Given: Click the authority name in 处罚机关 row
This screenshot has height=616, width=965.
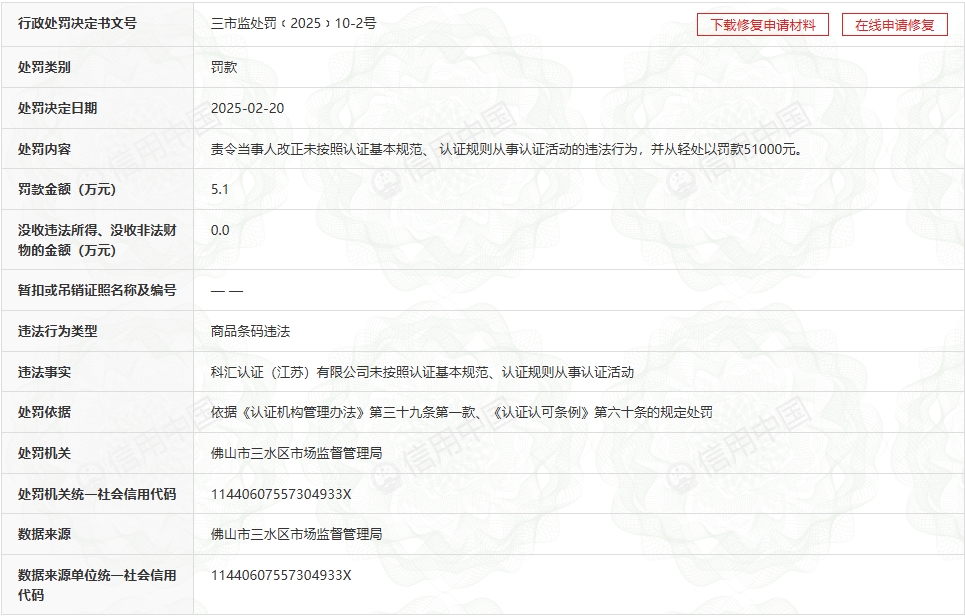Looking at the screenshot, I should coord(296,453).
